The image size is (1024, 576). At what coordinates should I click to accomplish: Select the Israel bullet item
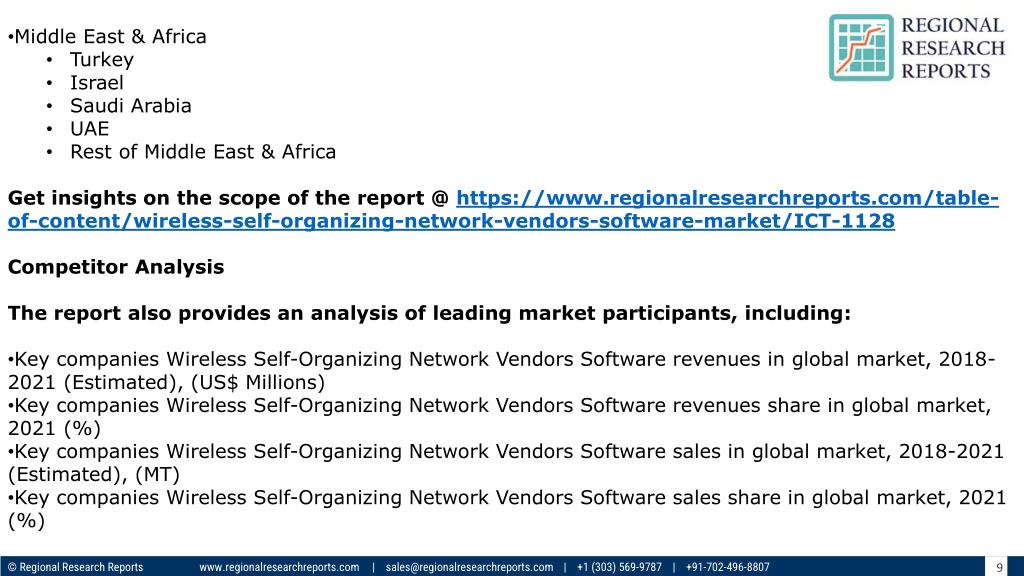point(97,83)
